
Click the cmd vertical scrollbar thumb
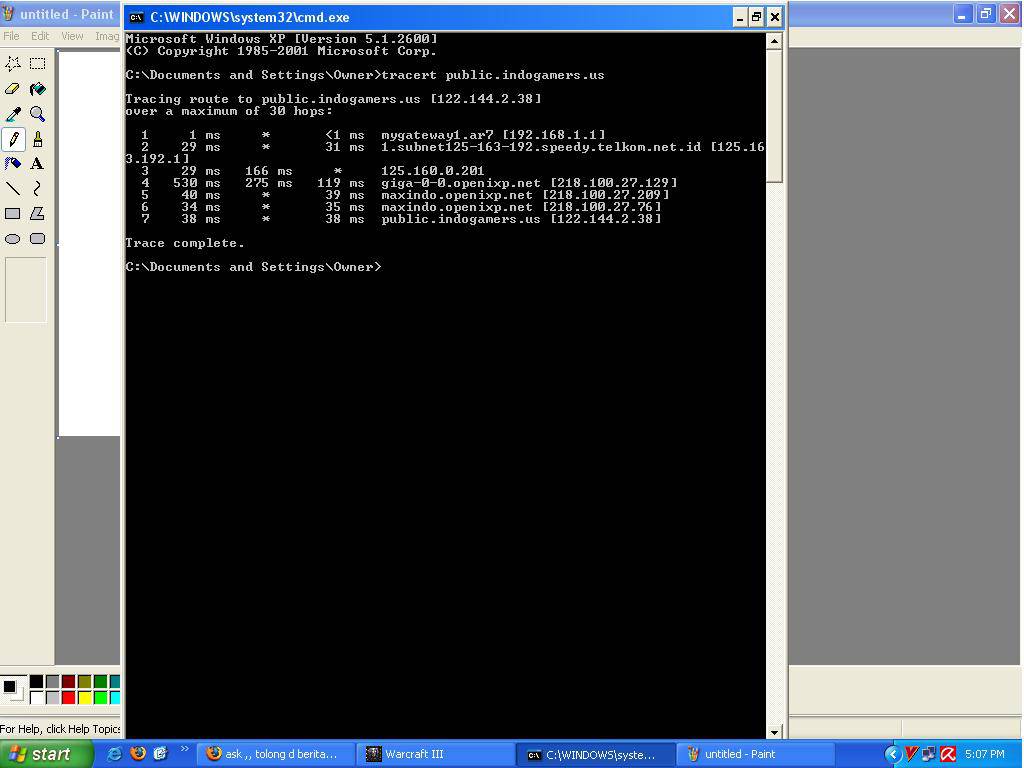pos(774,116)
